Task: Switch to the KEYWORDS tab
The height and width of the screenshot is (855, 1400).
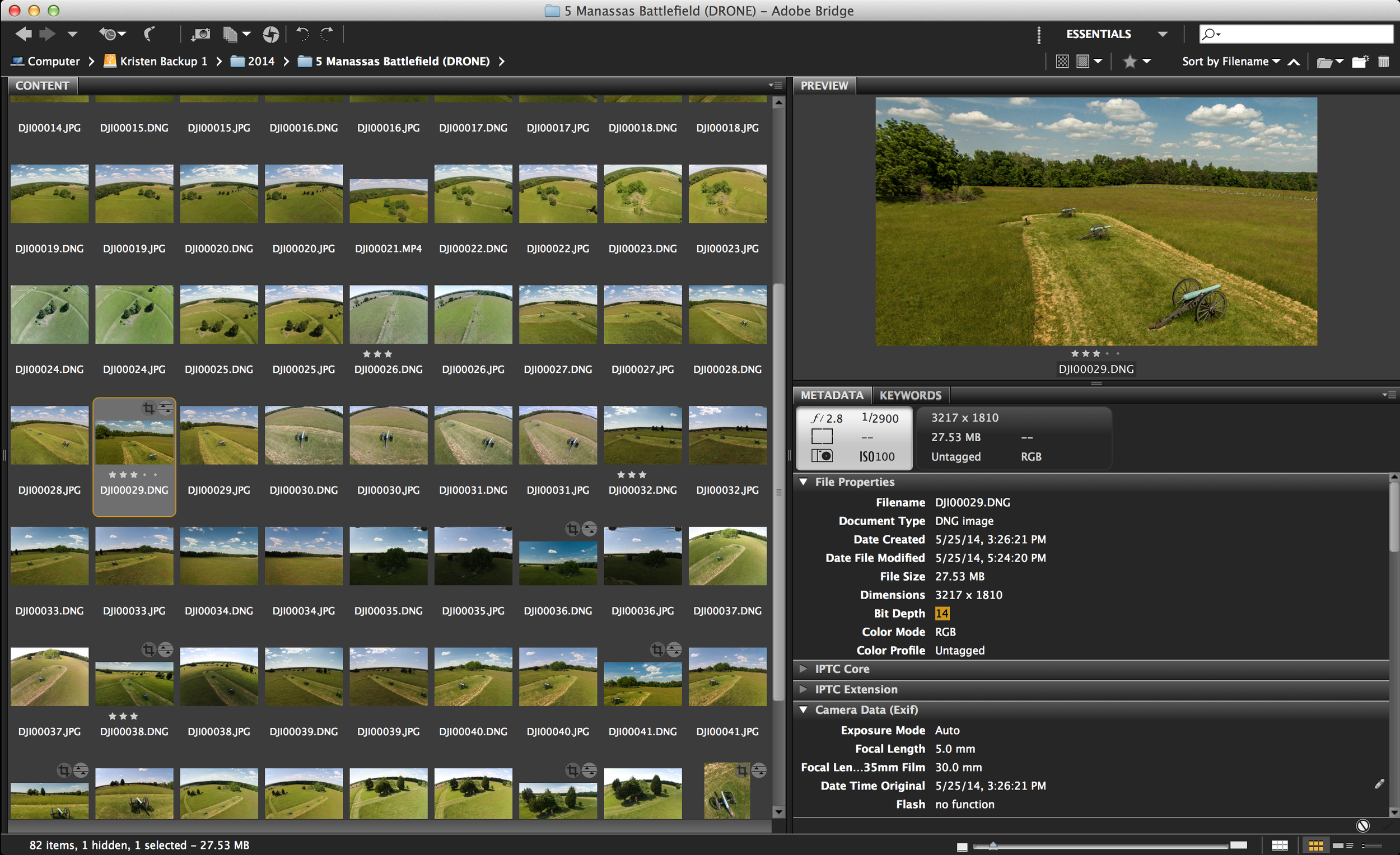Action: point(910,395)
